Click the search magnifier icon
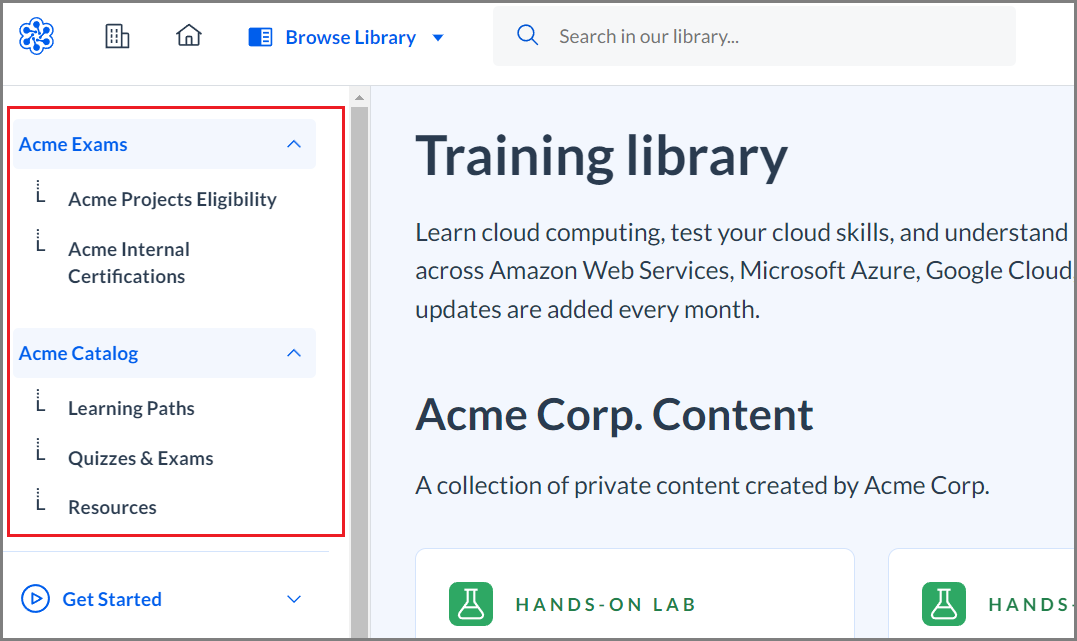The width and height of the screenshot is (1077, 641). coord(527,36)
